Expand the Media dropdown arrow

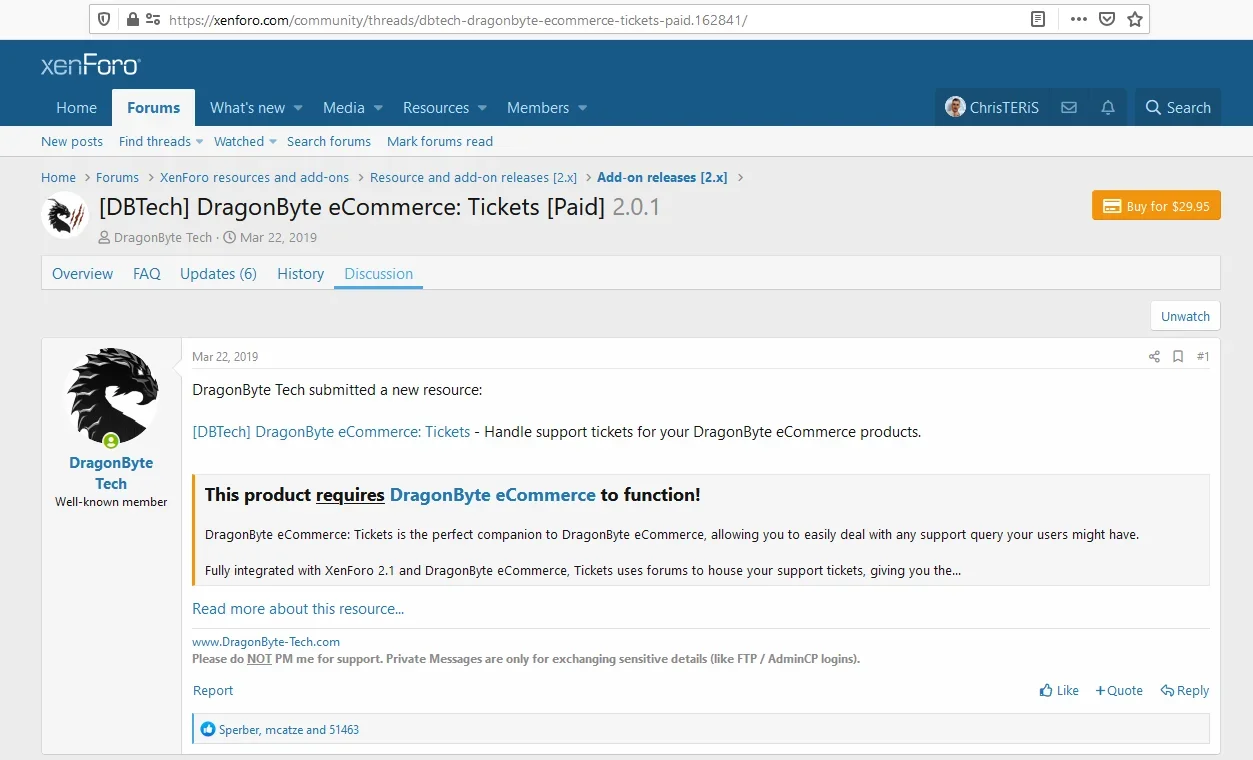[378, 108]
